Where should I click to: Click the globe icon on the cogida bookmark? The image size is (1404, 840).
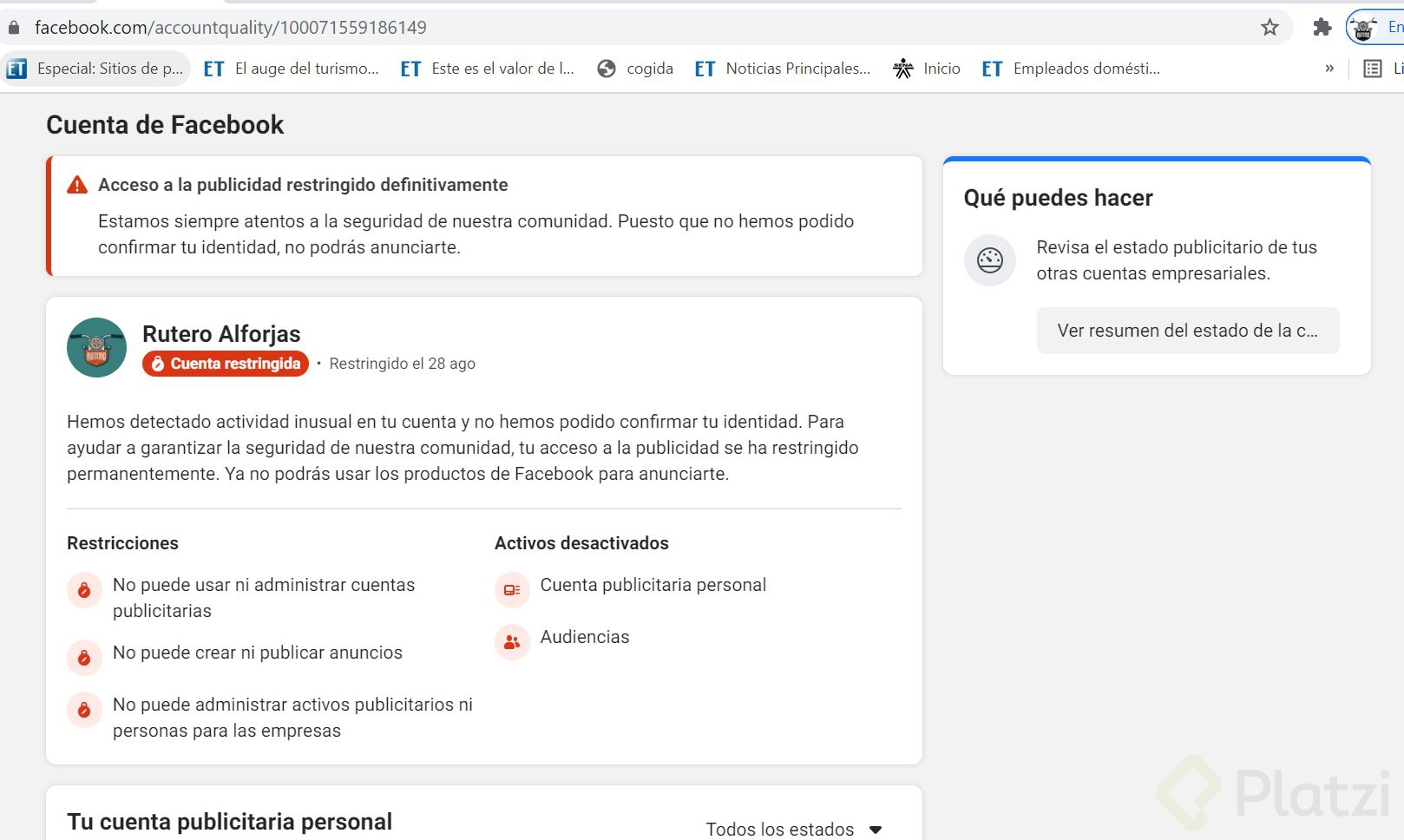pos(606,68)
